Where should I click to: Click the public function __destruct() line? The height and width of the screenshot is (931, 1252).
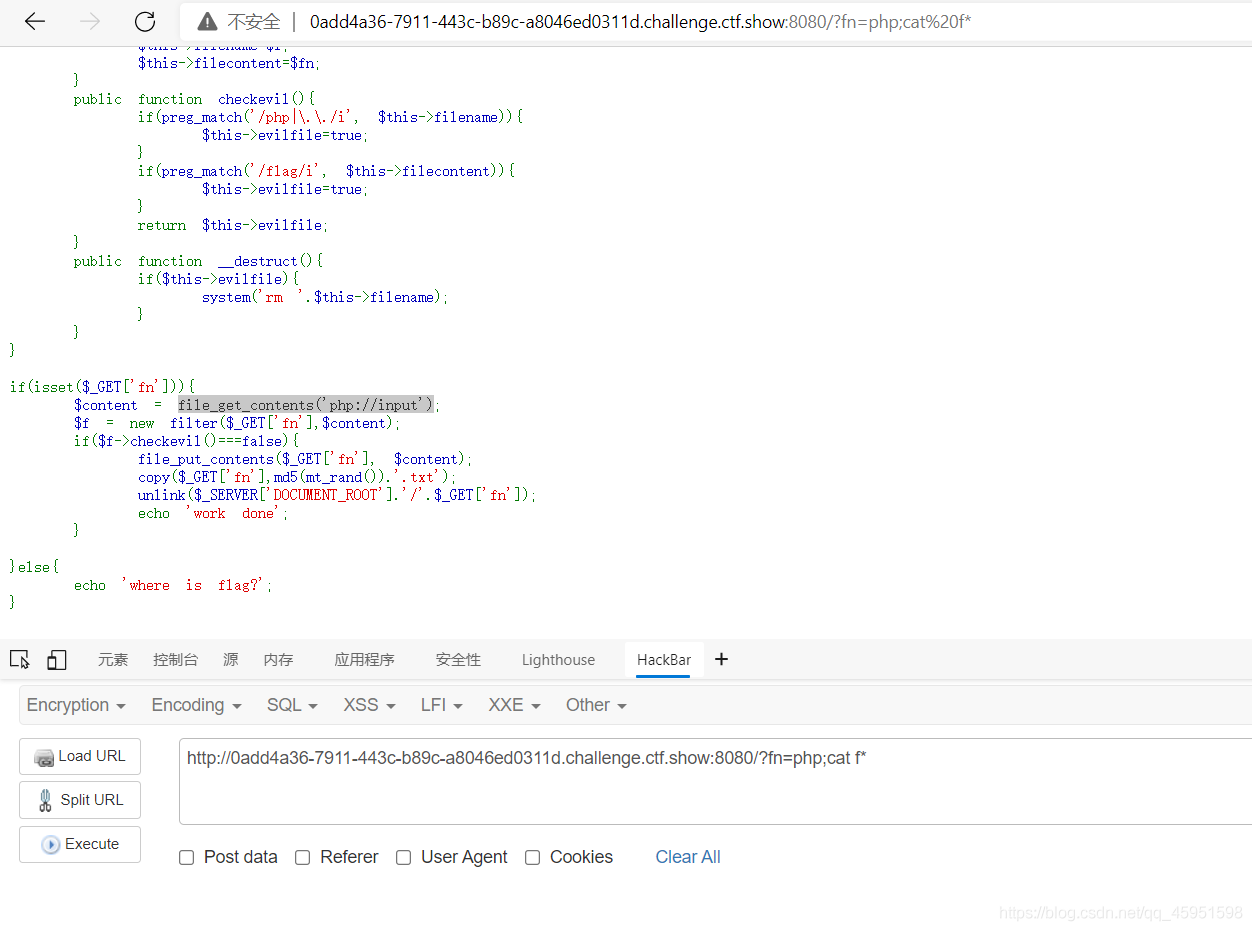coord(198,261)
